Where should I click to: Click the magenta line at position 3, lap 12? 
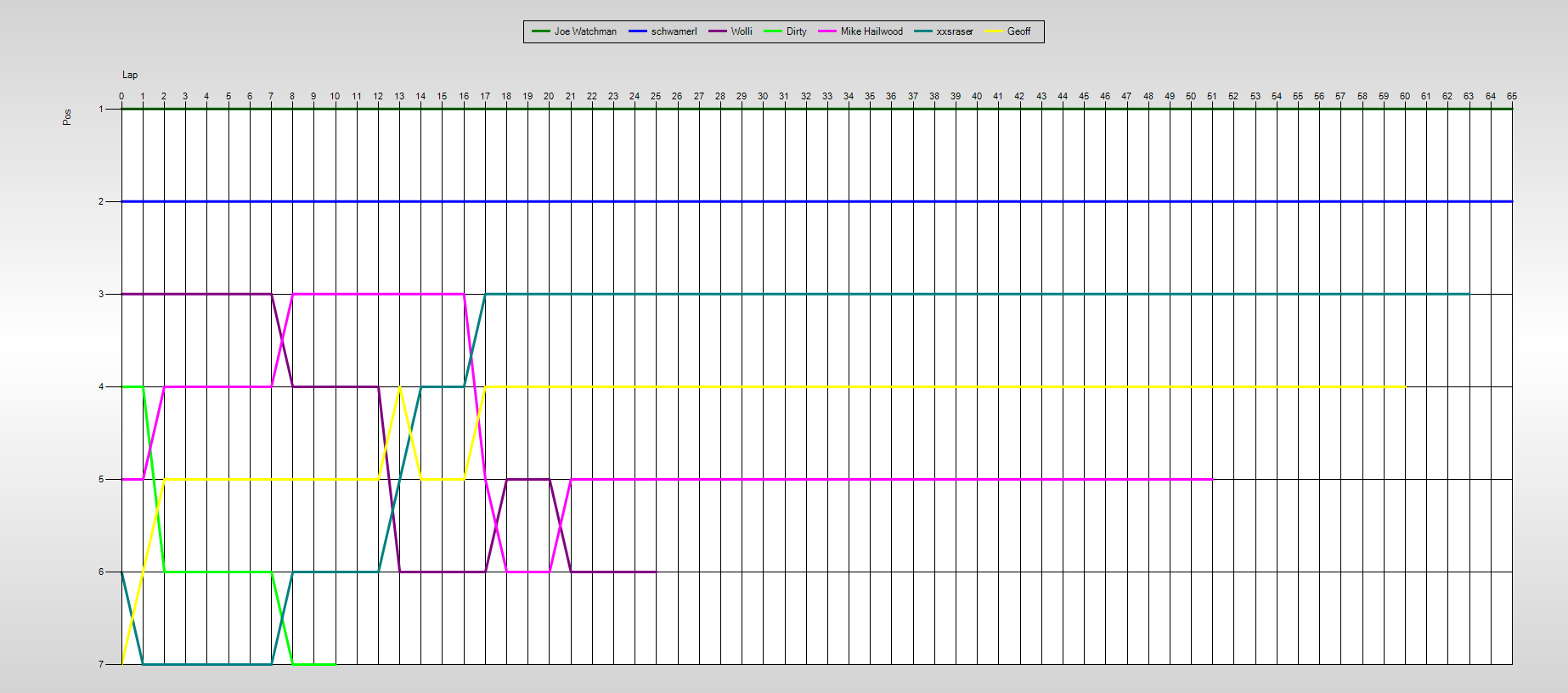pos(378,294)
